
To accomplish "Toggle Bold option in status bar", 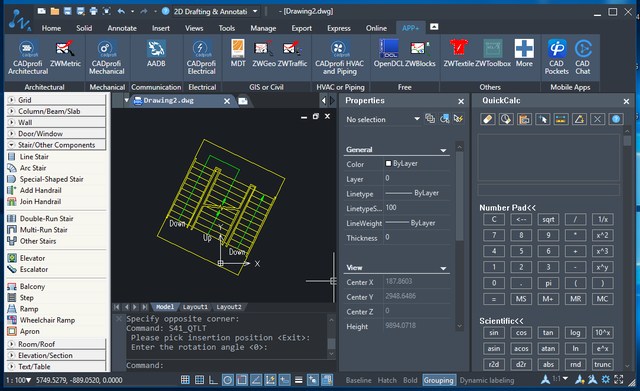I will click(x=410, y=380).
